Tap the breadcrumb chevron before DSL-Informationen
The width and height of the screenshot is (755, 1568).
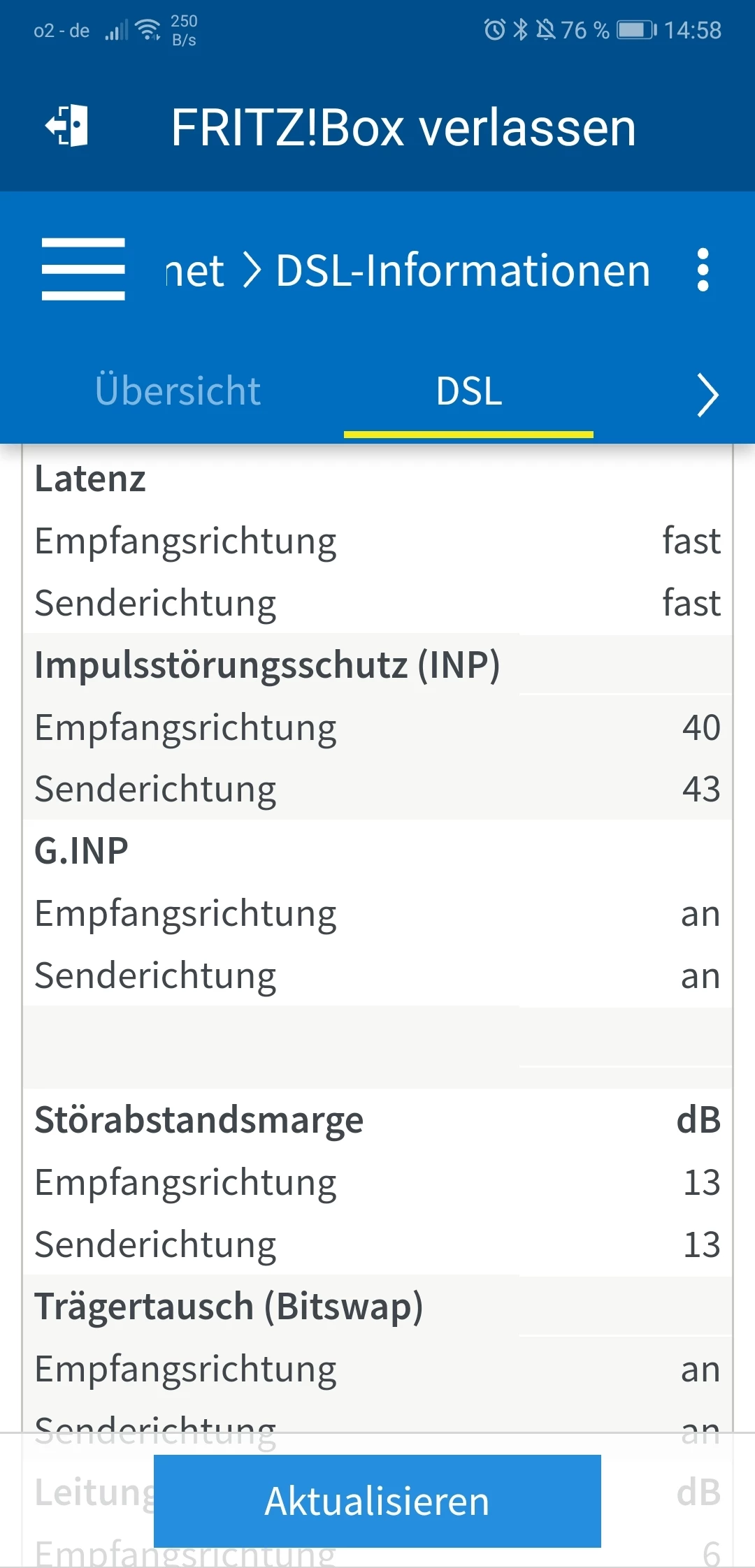click(x=252, y=270)
